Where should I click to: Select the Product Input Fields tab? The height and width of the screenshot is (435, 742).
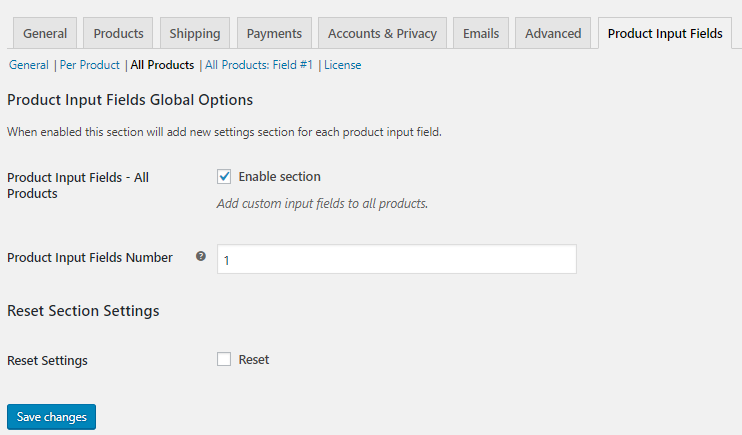click(x=665, y=33)
